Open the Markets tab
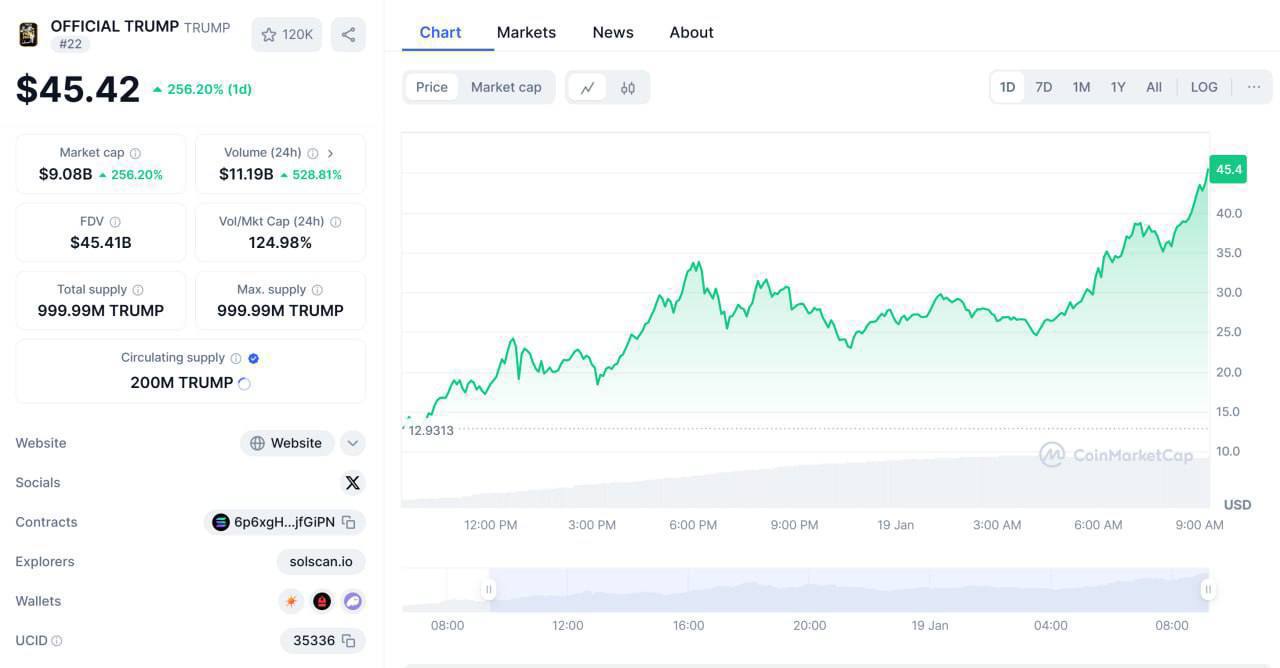1280x668 pixels. point(526,32)
